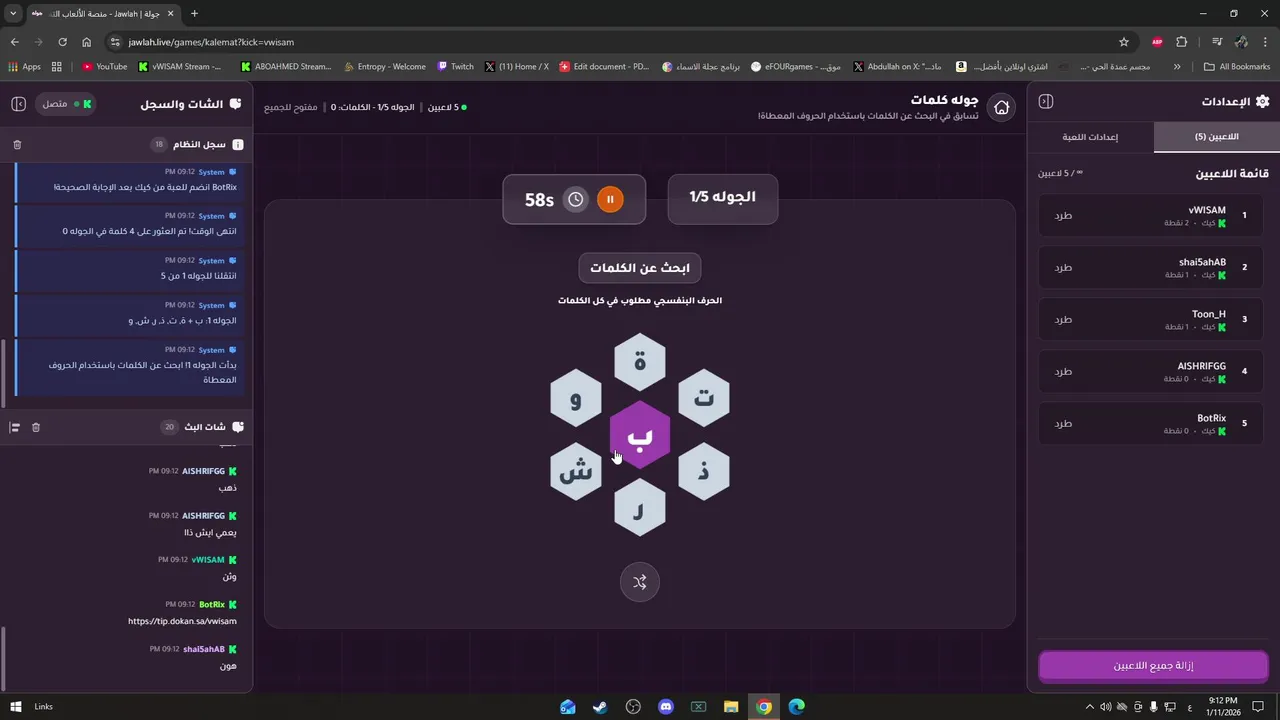The height and width of the screenshot is (720, 1280).
Task: Click the timer clock icon
Action: pyautogui.click(x=576, y=199)
